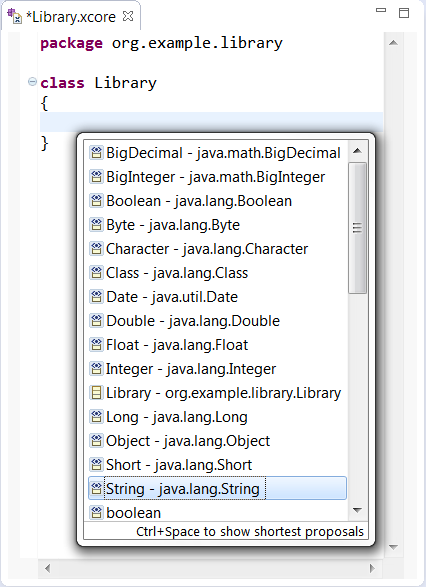Click the proposal list scrollbar thumb
426x587 pixels.
[357, 228]
